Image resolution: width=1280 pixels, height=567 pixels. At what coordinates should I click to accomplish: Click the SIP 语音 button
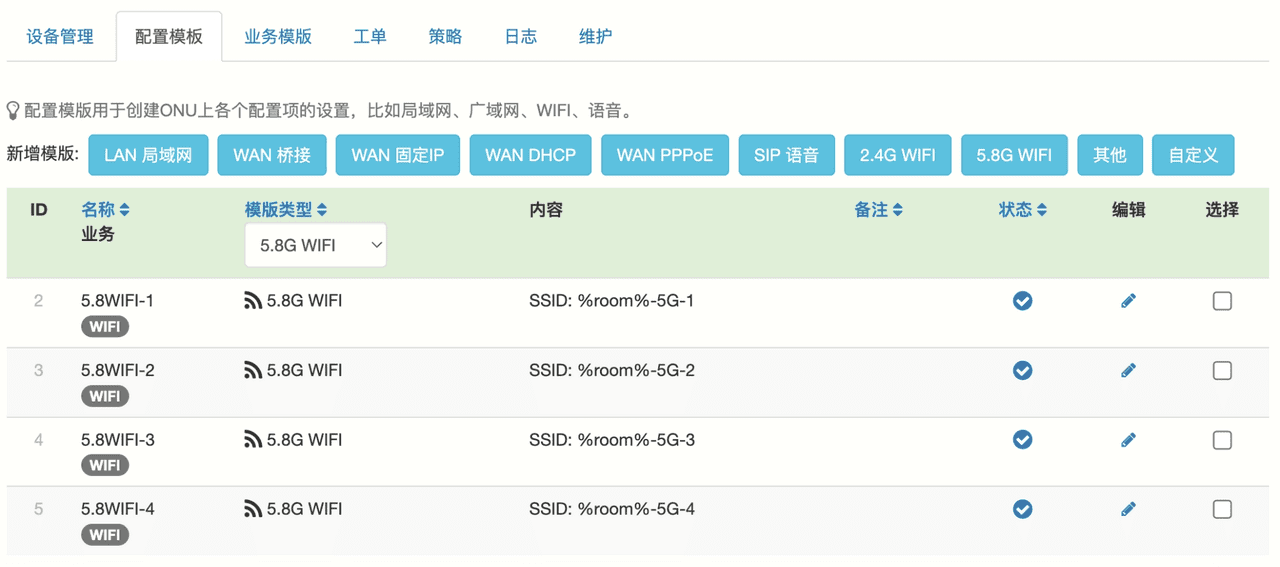click(x=786, y=155)
